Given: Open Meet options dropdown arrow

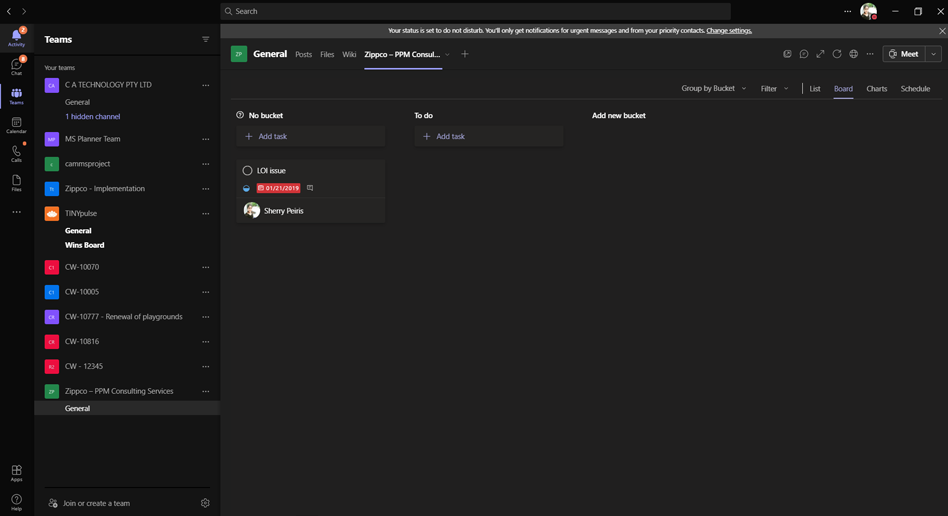Looking at the screenshot, I should (933, 54).
